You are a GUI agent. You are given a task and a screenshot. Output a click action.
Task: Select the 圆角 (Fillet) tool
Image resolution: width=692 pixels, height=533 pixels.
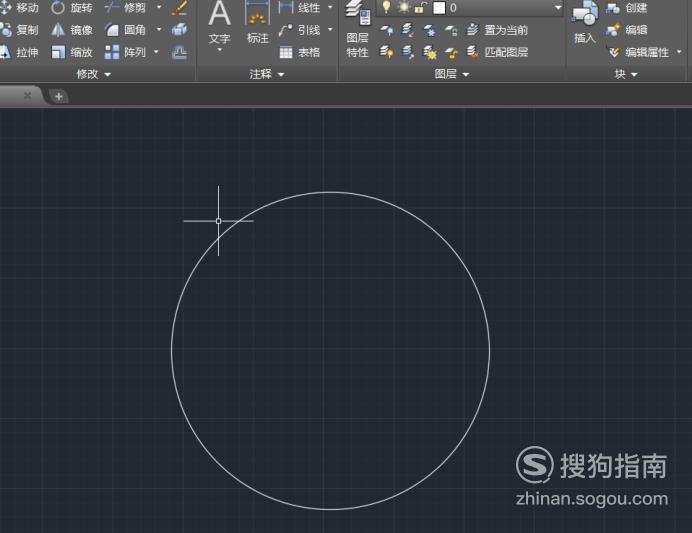coord(126,30)
